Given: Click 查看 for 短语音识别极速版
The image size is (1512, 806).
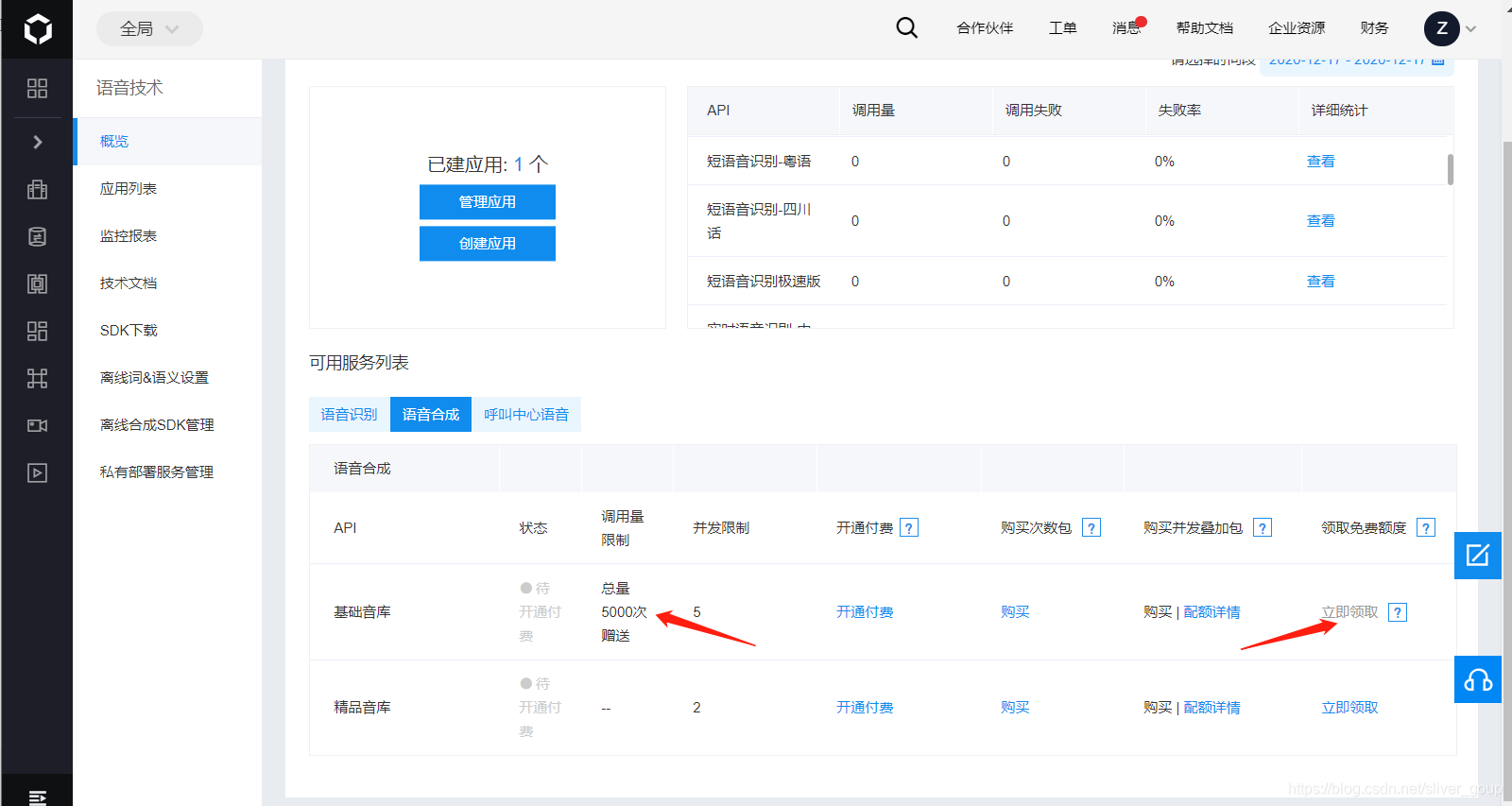Looking at the screenshot, I should [1320, 282].
